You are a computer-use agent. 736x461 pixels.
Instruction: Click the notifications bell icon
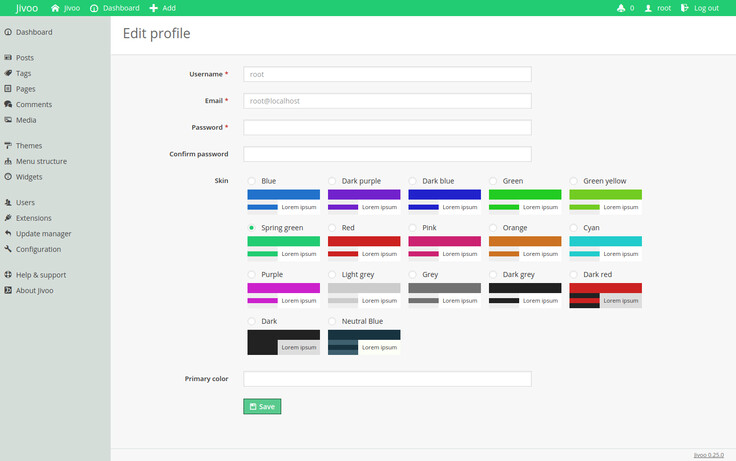(621, 8)
